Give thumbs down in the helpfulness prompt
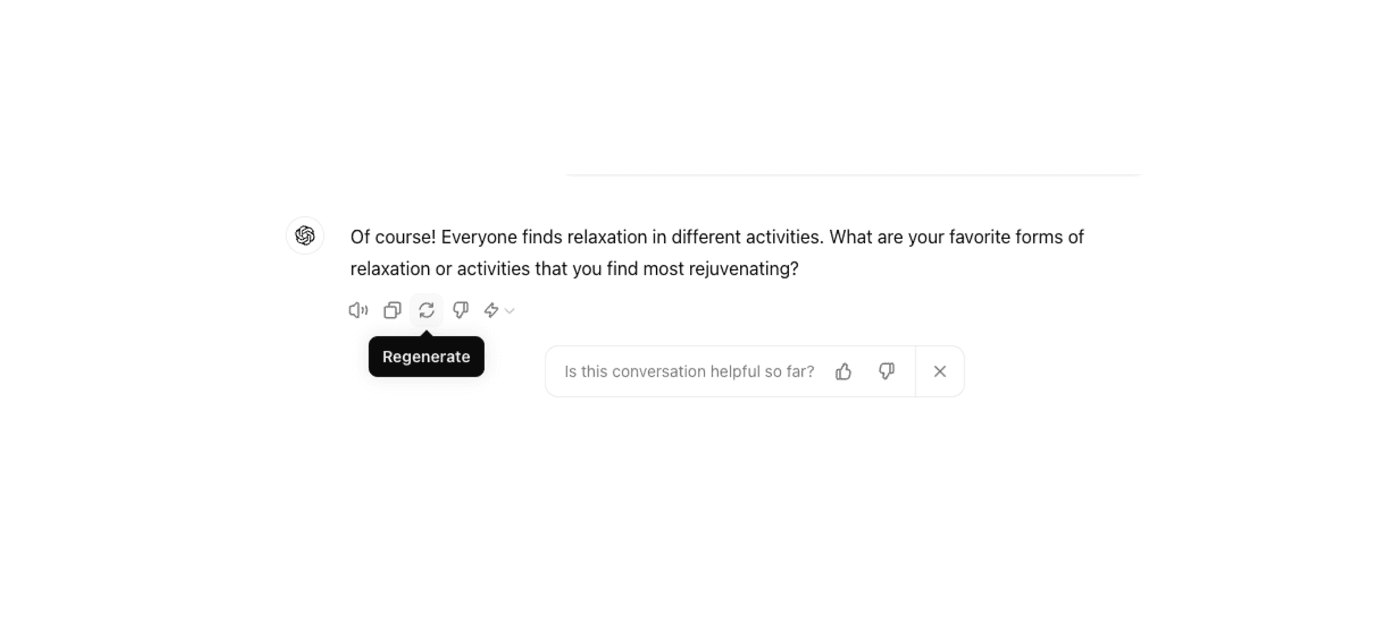Viewport: 1379px width, 637px height. [886, 372]
